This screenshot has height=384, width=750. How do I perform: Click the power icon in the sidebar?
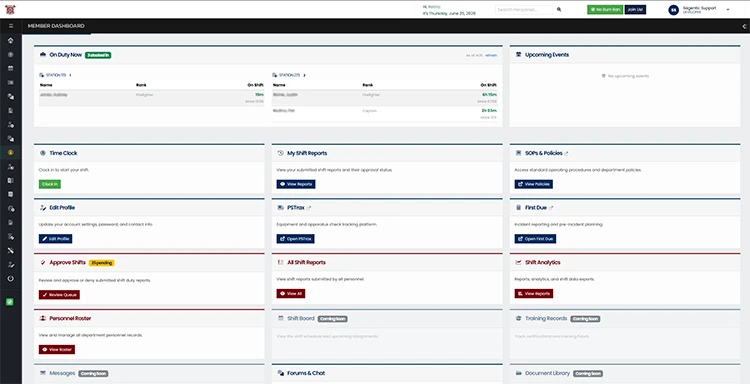point(11,278)
